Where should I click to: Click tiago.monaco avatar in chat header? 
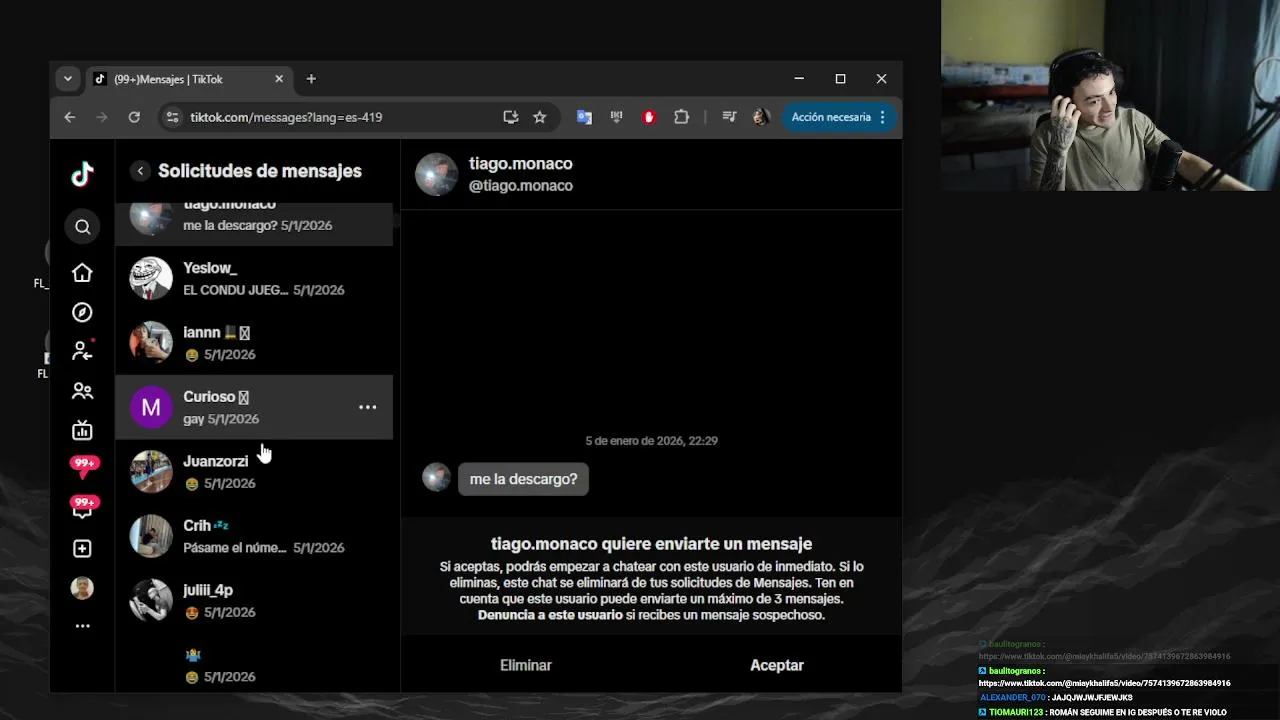coord(436,174)
